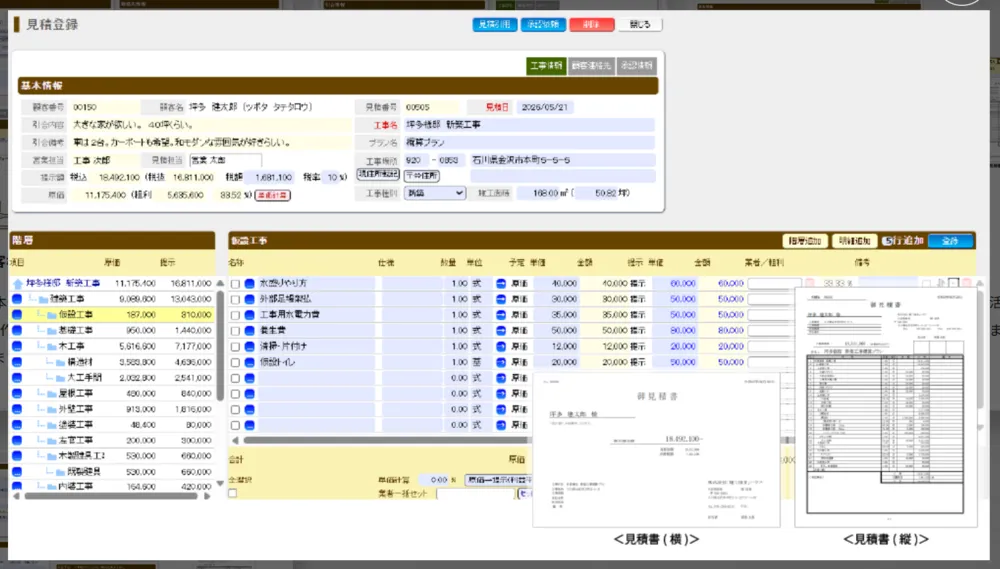Click blue detail icon next to 水盛りやり方

tap(249, 283)
